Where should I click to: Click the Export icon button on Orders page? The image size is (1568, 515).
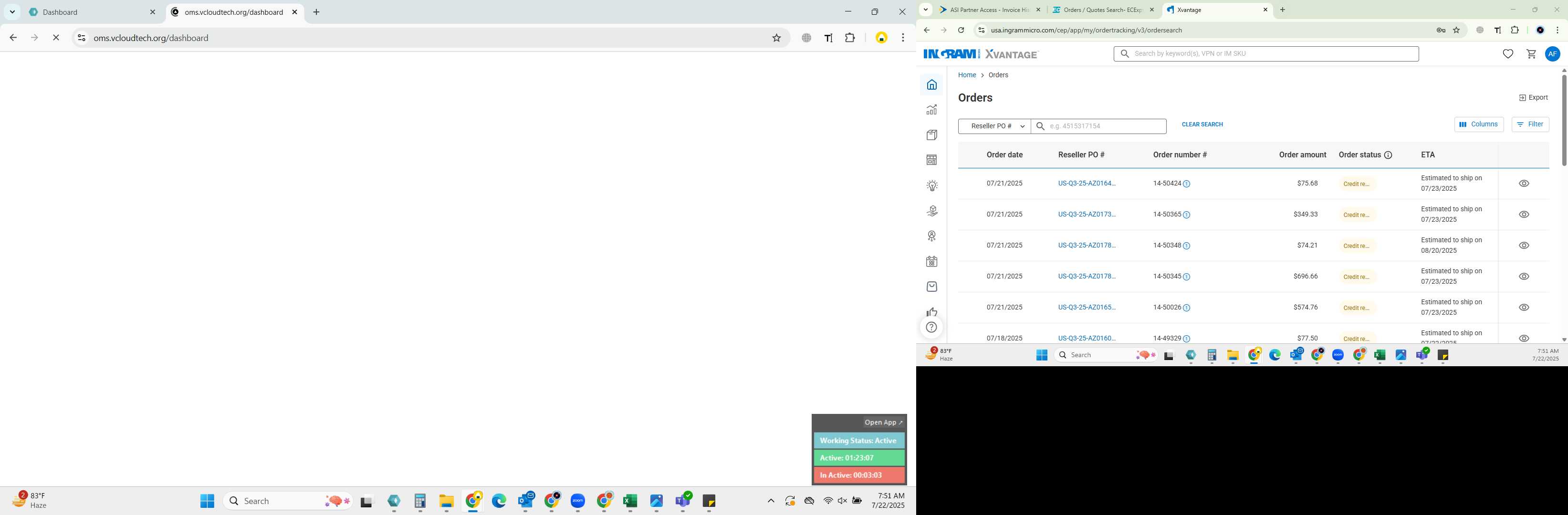(1533, 97)
